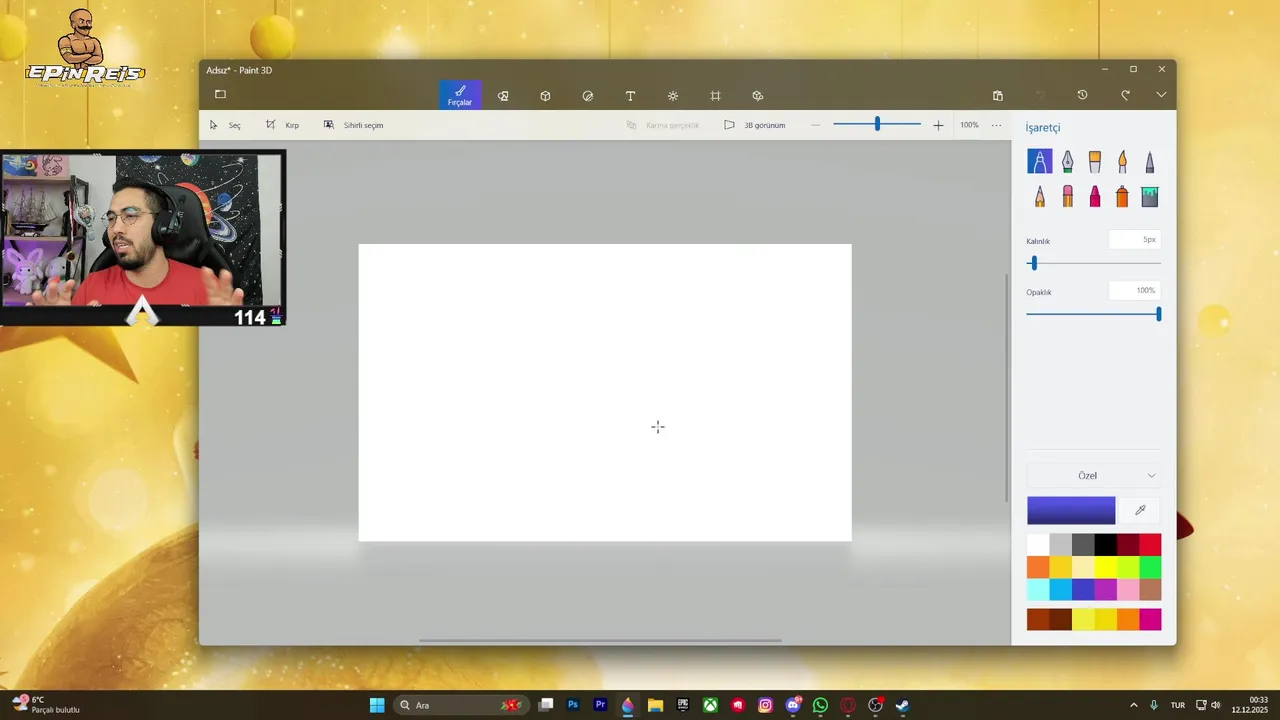
Task: Open the three-dots more options
Action: pos(996,125)
